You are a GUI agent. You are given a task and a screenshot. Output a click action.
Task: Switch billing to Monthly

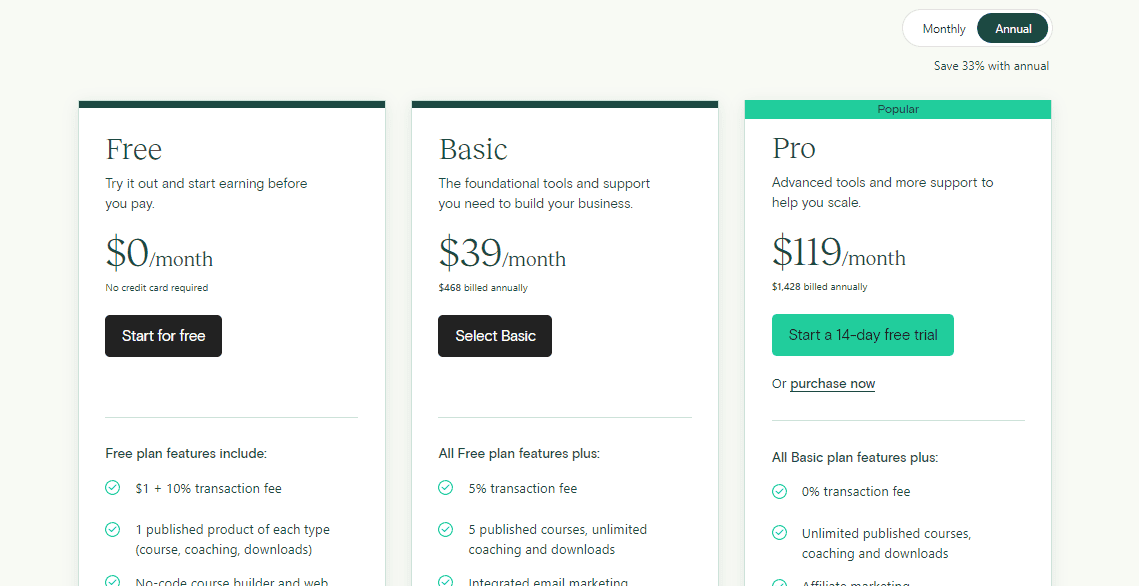(944, 28)
